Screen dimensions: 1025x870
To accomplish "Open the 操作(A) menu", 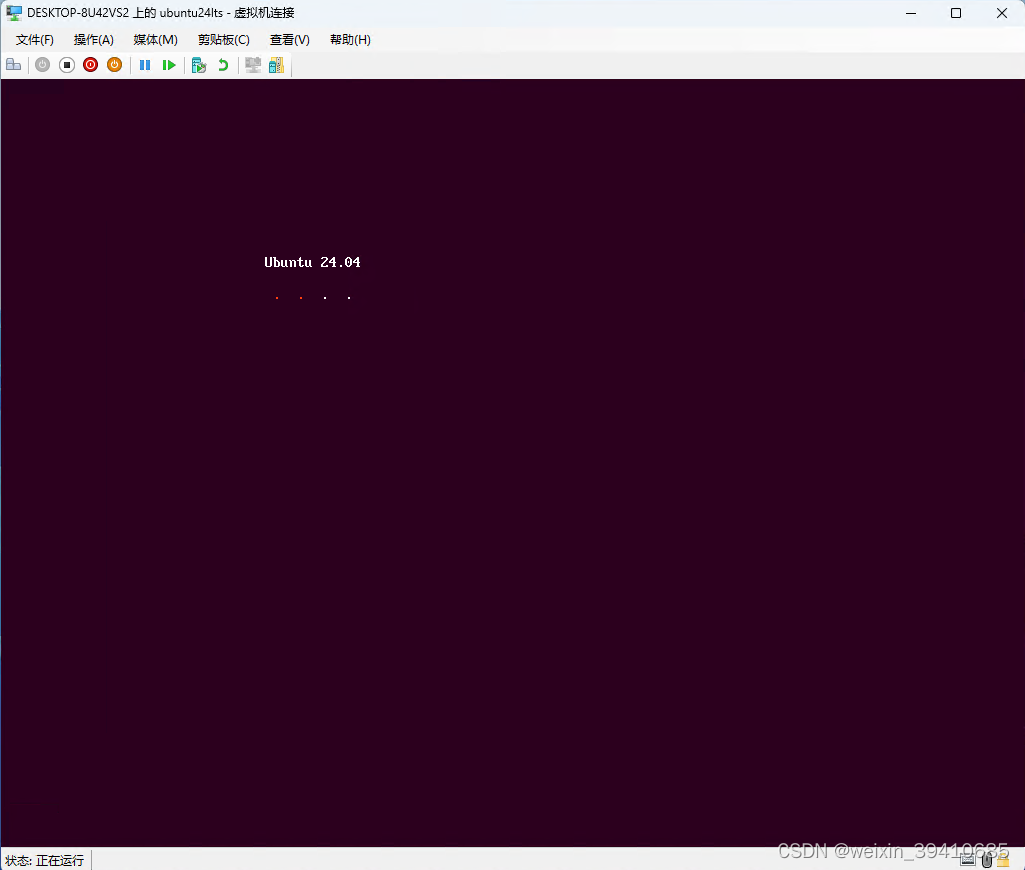I will 93,39.
